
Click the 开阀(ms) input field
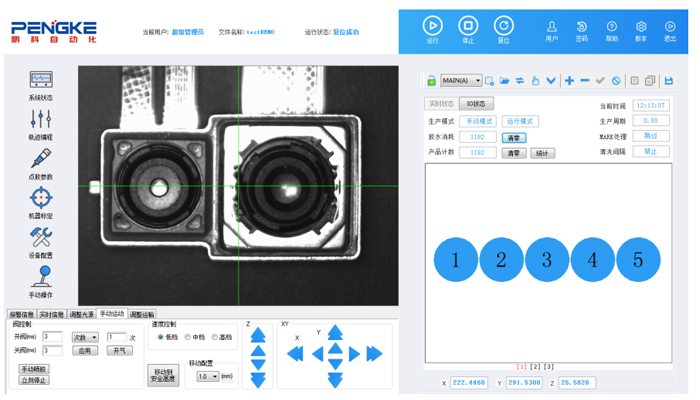pos(52,337)
